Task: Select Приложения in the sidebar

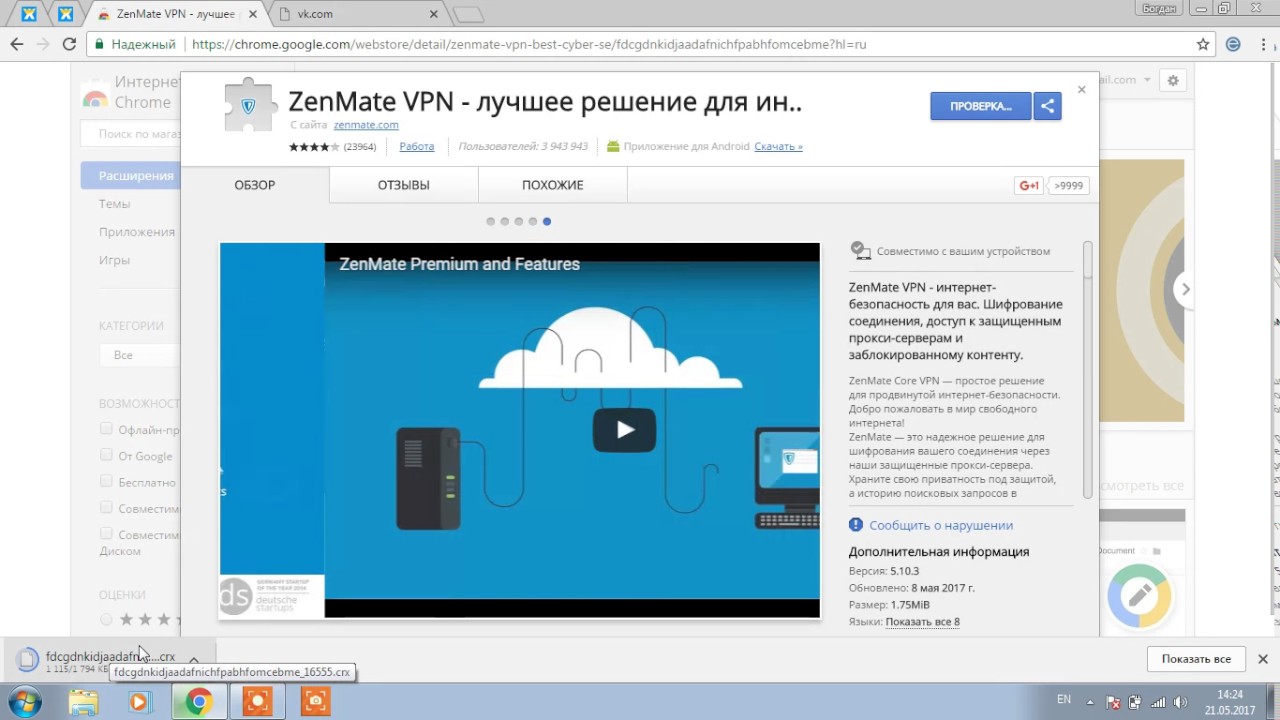Action: 137,231
